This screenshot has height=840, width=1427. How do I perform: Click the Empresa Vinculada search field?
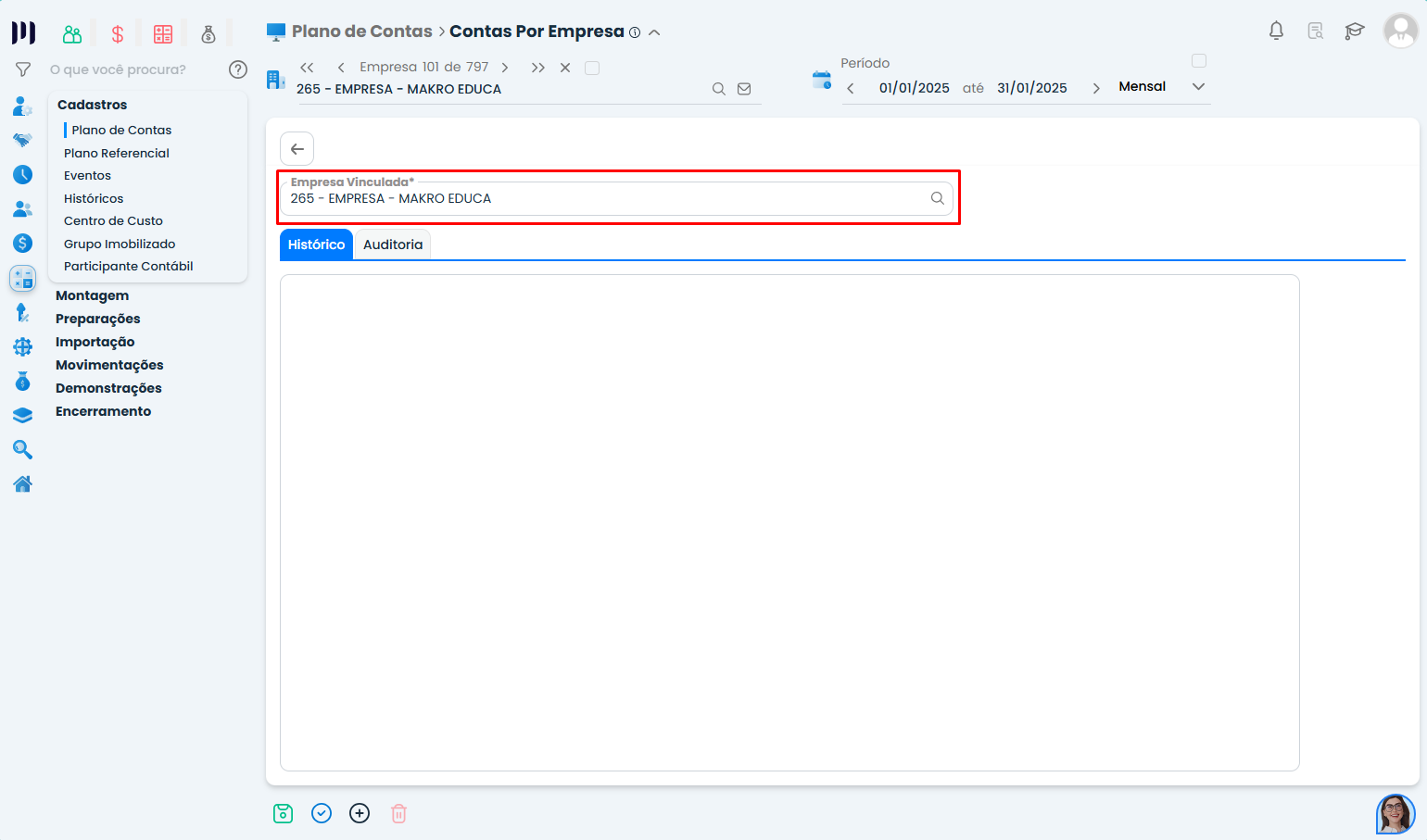[x=607, y=198]
